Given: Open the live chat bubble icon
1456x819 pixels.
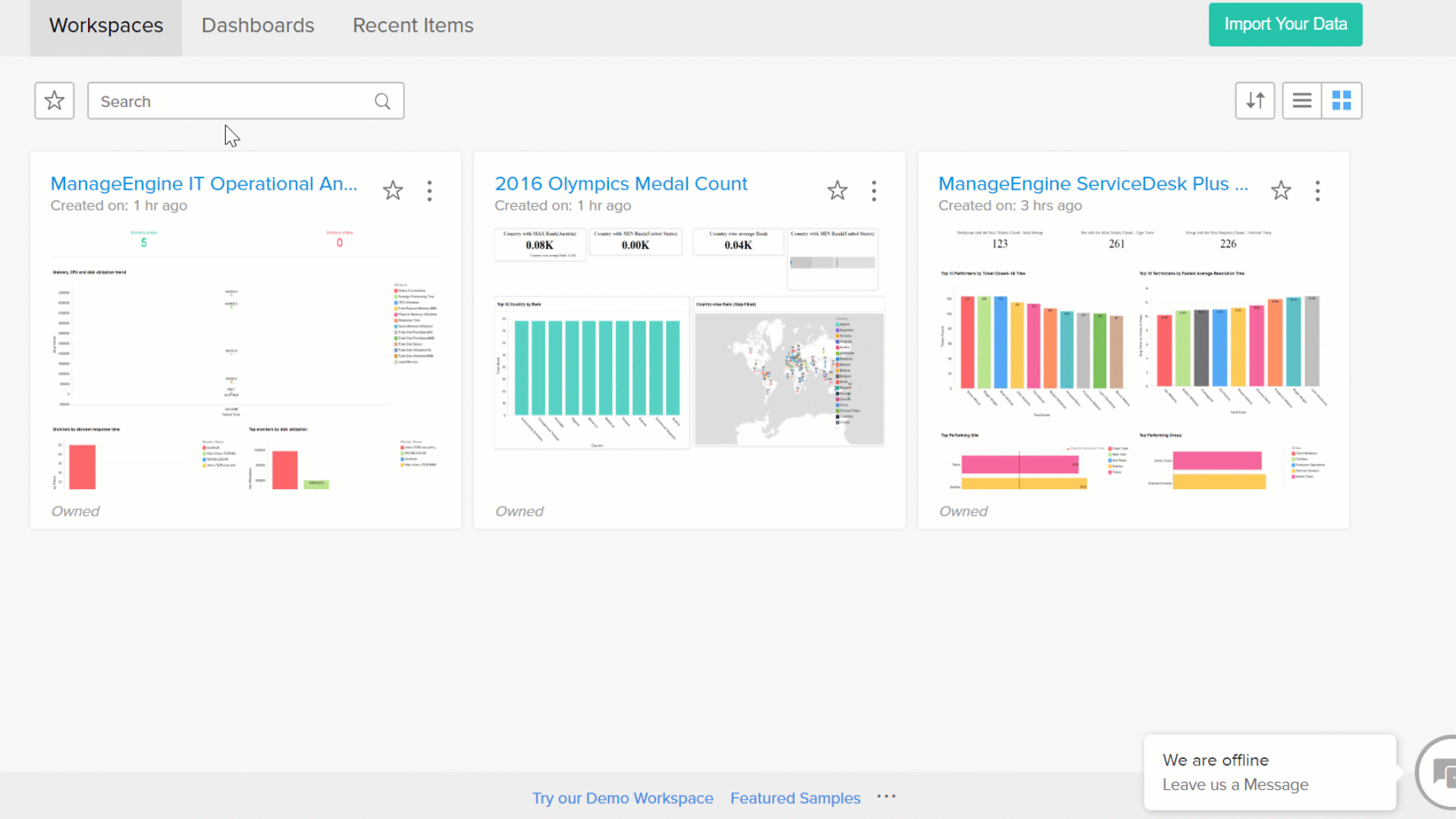Looking at the screenshot, I should coord(1439,773).
